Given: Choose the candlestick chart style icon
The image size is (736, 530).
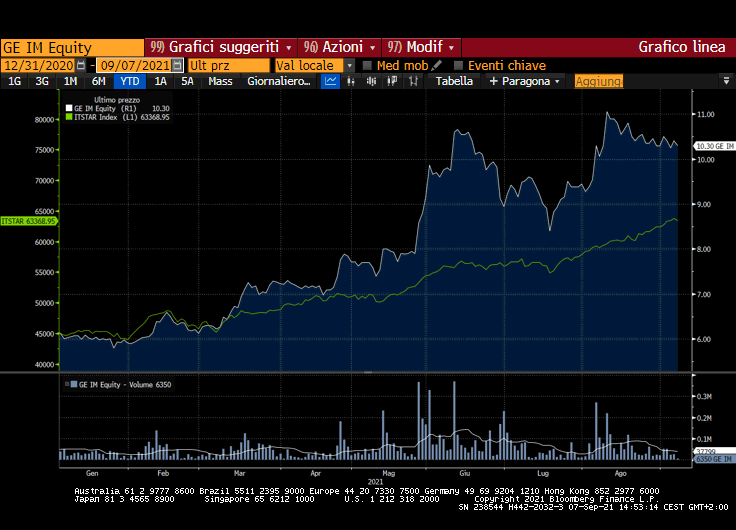Looking at the screenshot, I should click(371, 81).
